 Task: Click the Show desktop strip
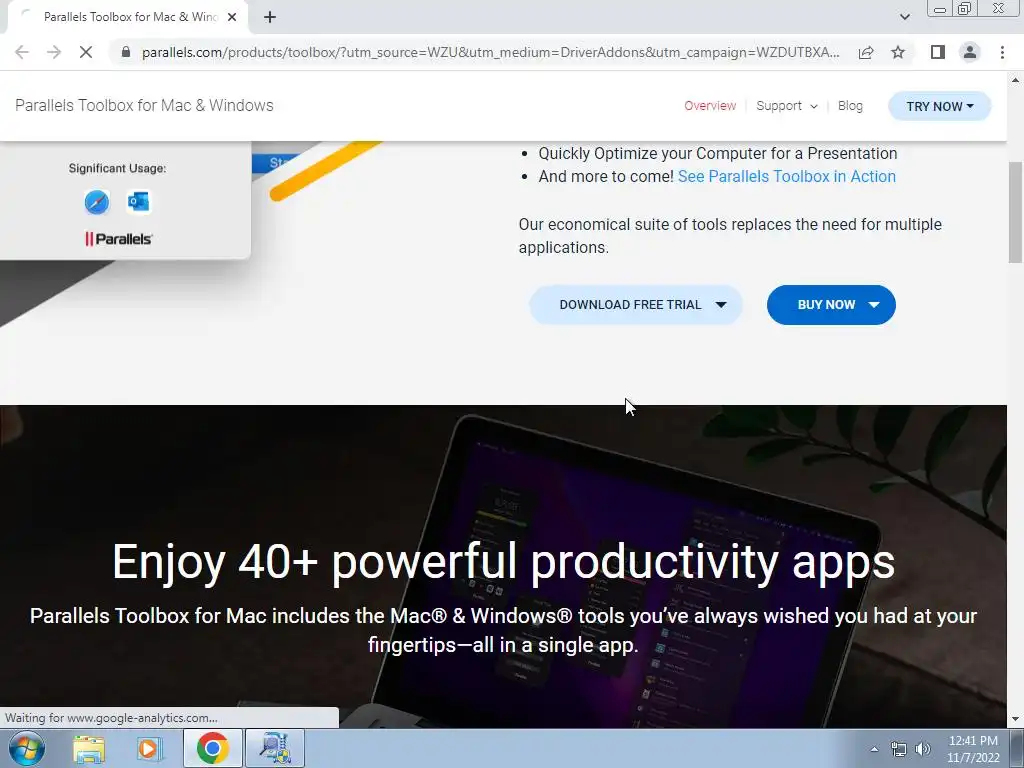[x=1017, y=748]
